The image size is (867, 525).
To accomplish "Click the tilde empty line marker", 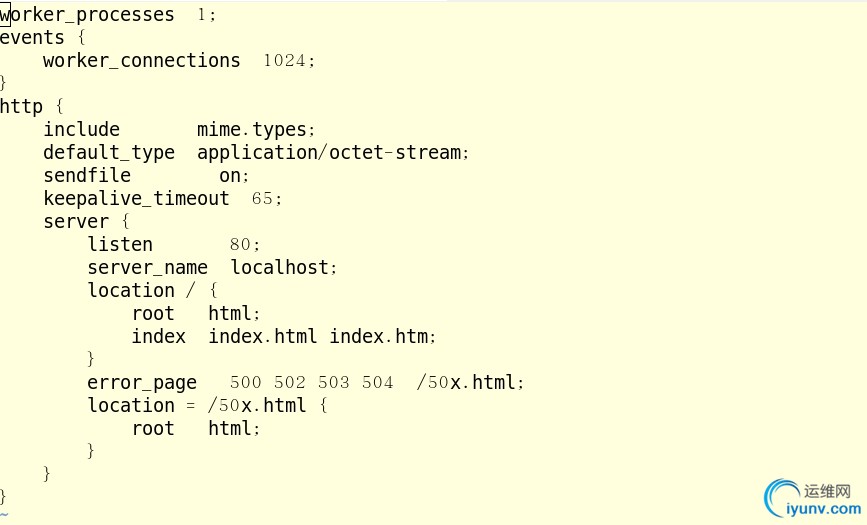I will tap(4, 516).
